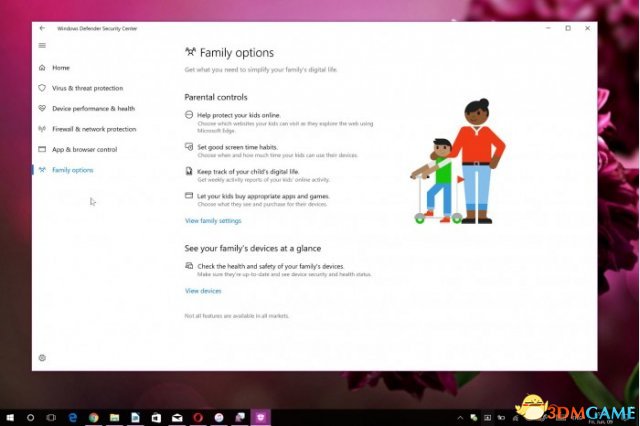This screenshot has height=426, width=640.
Task: Show hidden system tray icons
Action: pyautogui.click(x=460, y=417)
